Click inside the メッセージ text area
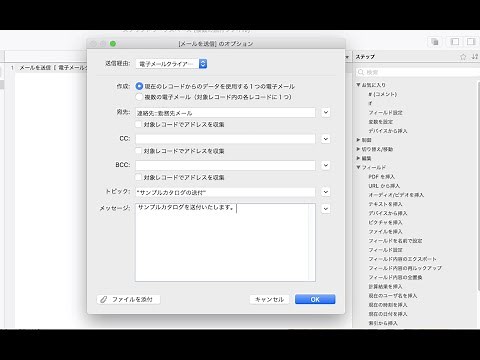 click(x=225, y=242)
